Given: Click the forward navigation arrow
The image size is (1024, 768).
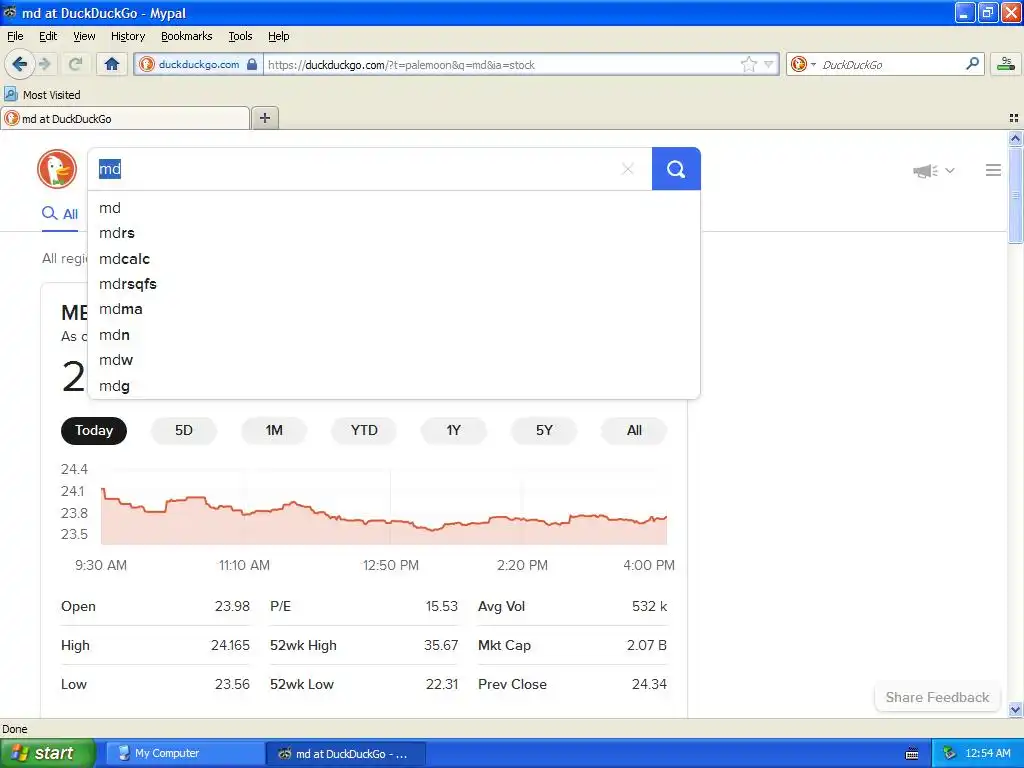Looking at the screenshot, I should pyautogui.click(x=44, y=64).
